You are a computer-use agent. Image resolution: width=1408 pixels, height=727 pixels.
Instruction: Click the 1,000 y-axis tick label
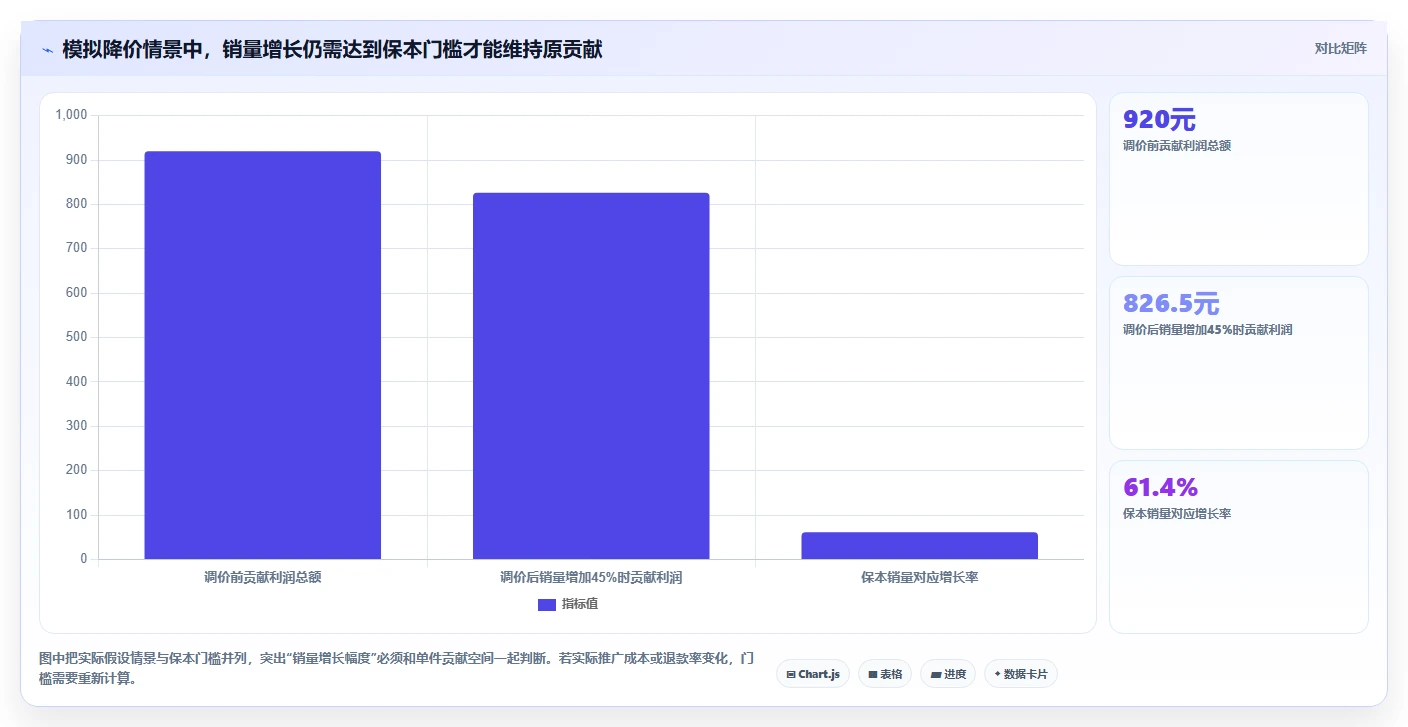coord(71,115)
